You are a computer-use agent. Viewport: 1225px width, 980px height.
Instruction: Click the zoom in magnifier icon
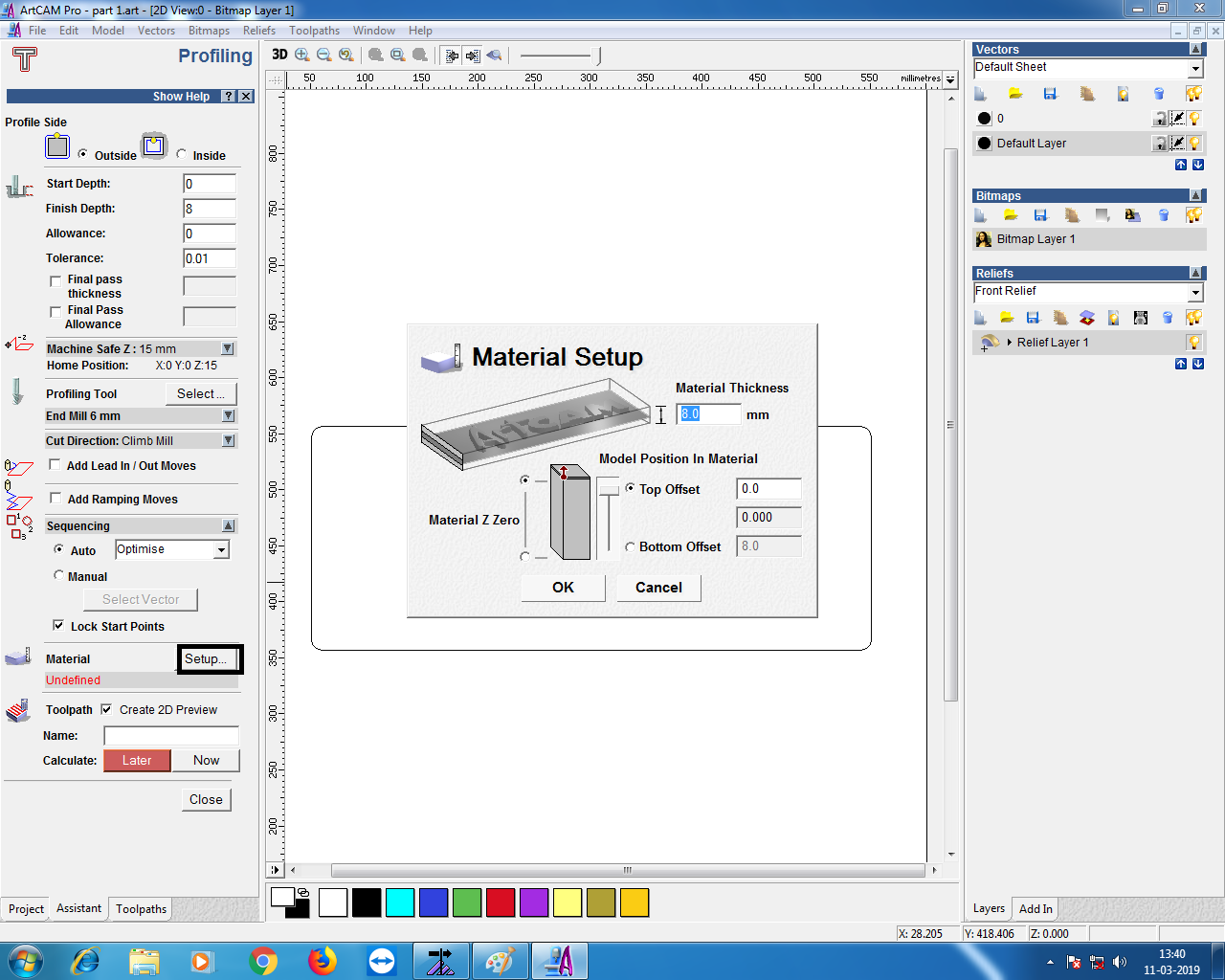point(302,55)
